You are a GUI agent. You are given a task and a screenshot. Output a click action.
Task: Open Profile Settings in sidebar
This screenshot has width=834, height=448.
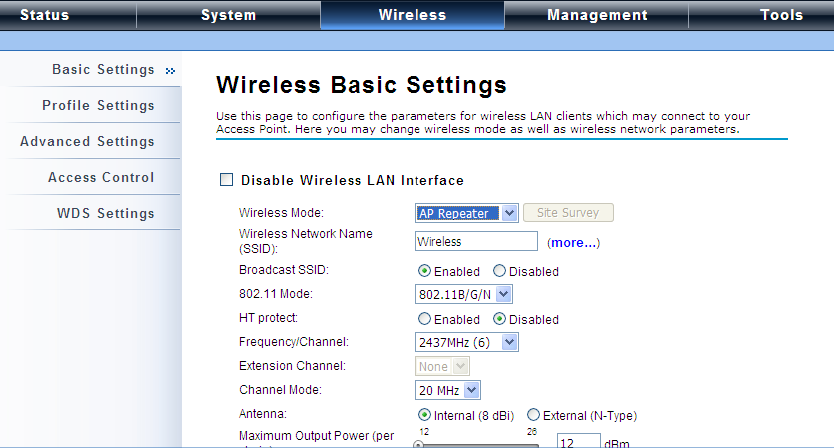[98, 106]
